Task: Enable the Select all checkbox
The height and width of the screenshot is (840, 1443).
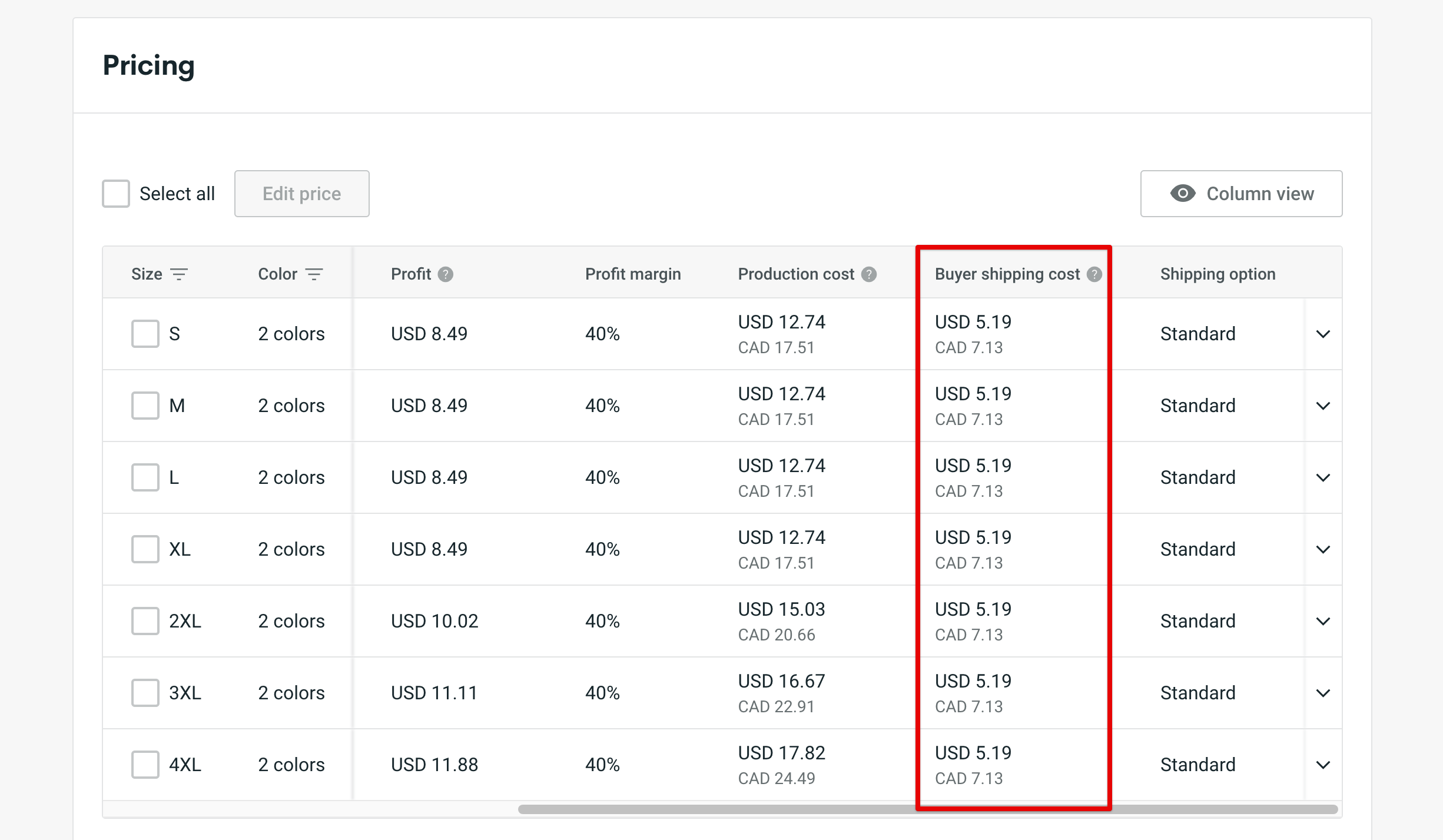Action: [115, 193]
